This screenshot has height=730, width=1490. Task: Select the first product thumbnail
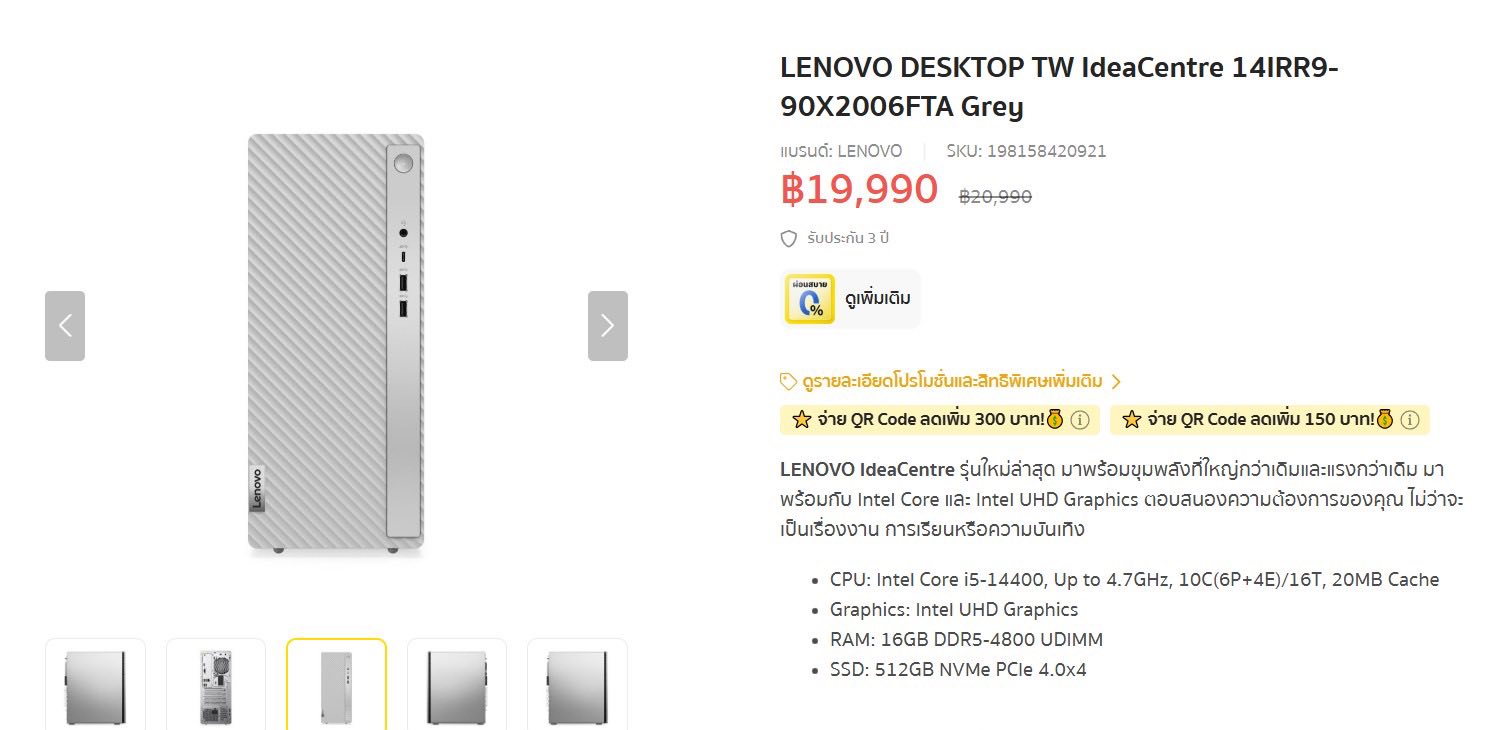pos(95,686)
